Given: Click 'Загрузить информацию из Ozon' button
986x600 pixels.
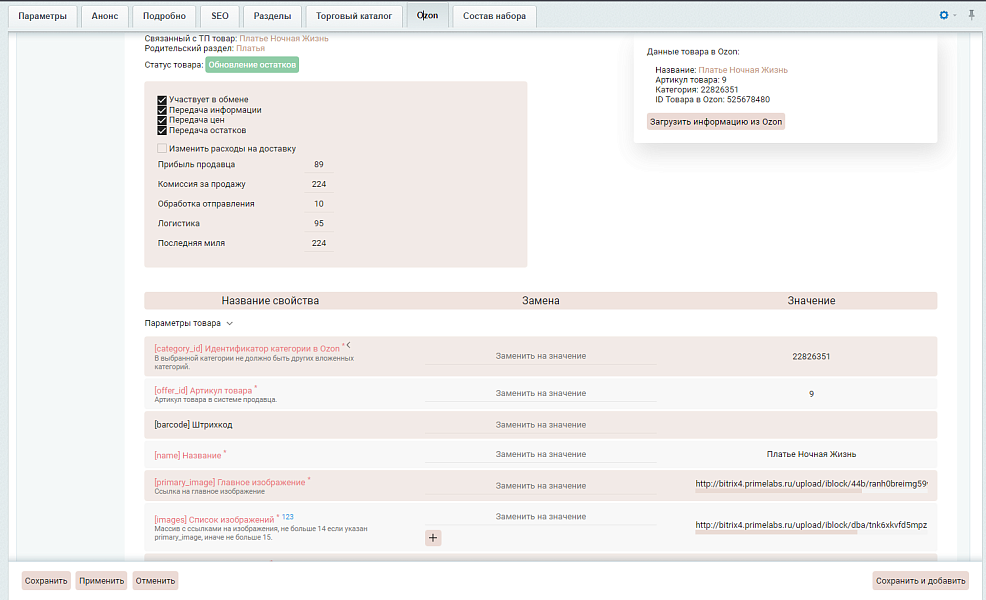Looking at the screenshot, I should 716,122.
